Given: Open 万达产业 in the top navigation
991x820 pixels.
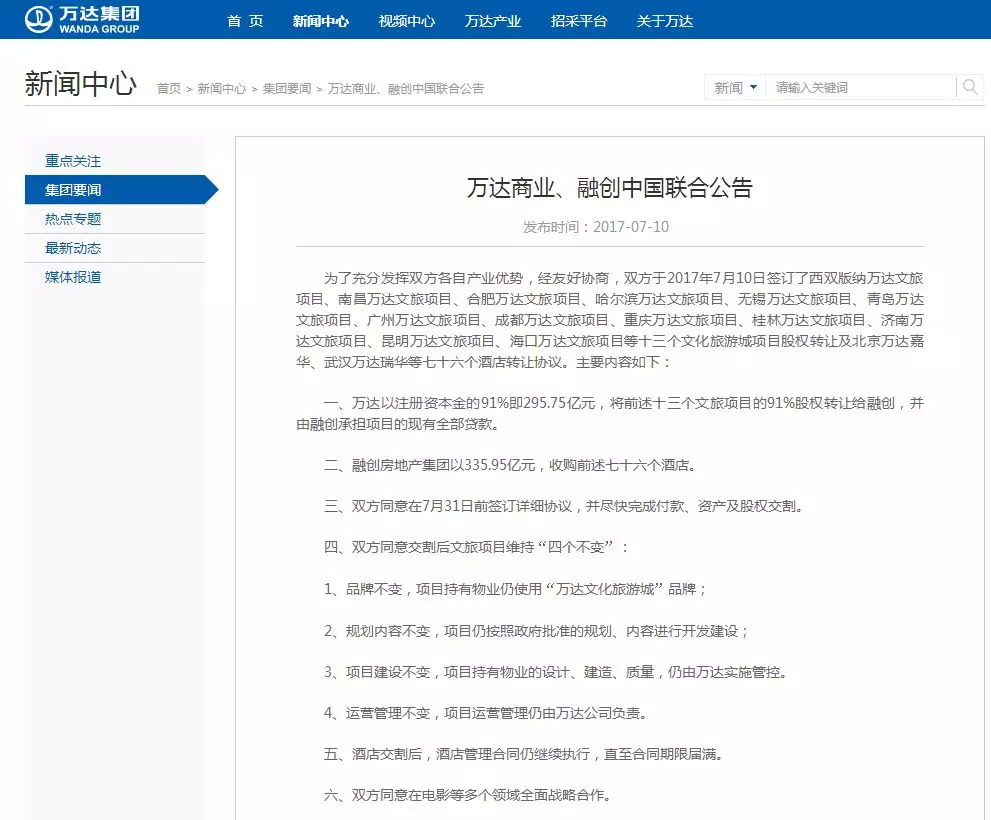Looking at the screenshot, I should coord(492,21).
